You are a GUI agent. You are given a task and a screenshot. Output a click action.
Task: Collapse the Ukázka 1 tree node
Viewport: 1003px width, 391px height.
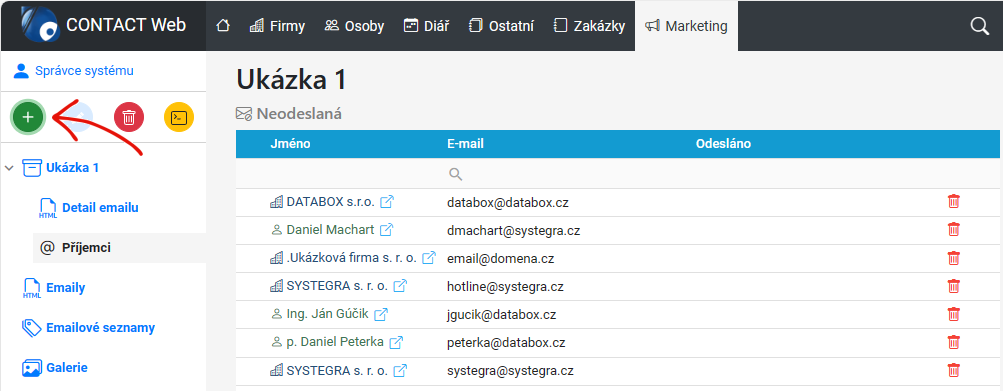pos(9,168)
